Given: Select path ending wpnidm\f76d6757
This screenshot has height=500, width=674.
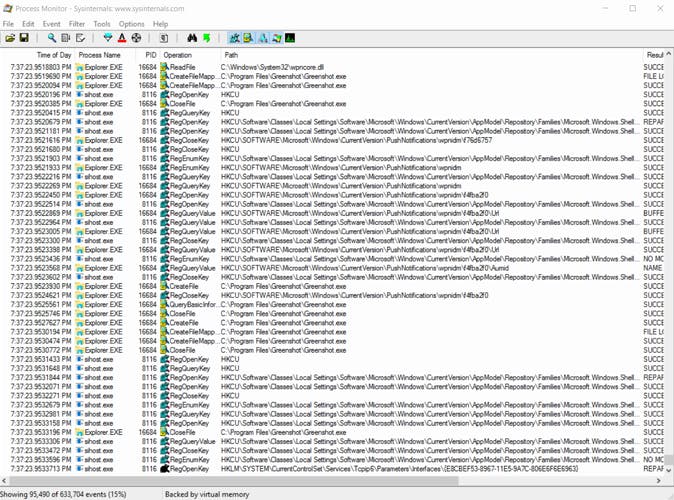Looking at the screenshot, I should [356, 140].
